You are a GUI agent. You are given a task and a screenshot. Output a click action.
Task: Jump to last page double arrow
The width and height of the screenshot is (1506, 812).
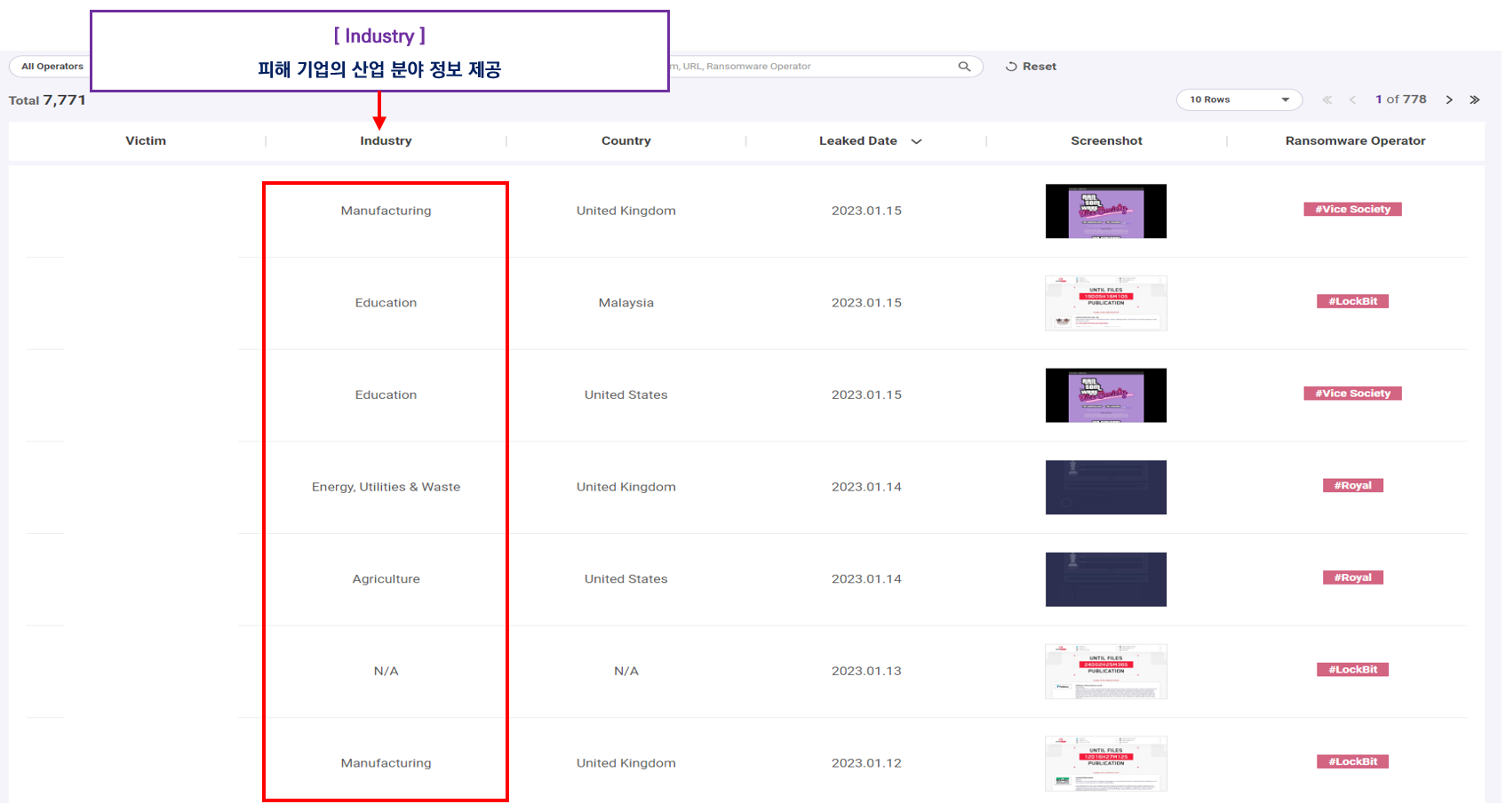(1475, 100)
